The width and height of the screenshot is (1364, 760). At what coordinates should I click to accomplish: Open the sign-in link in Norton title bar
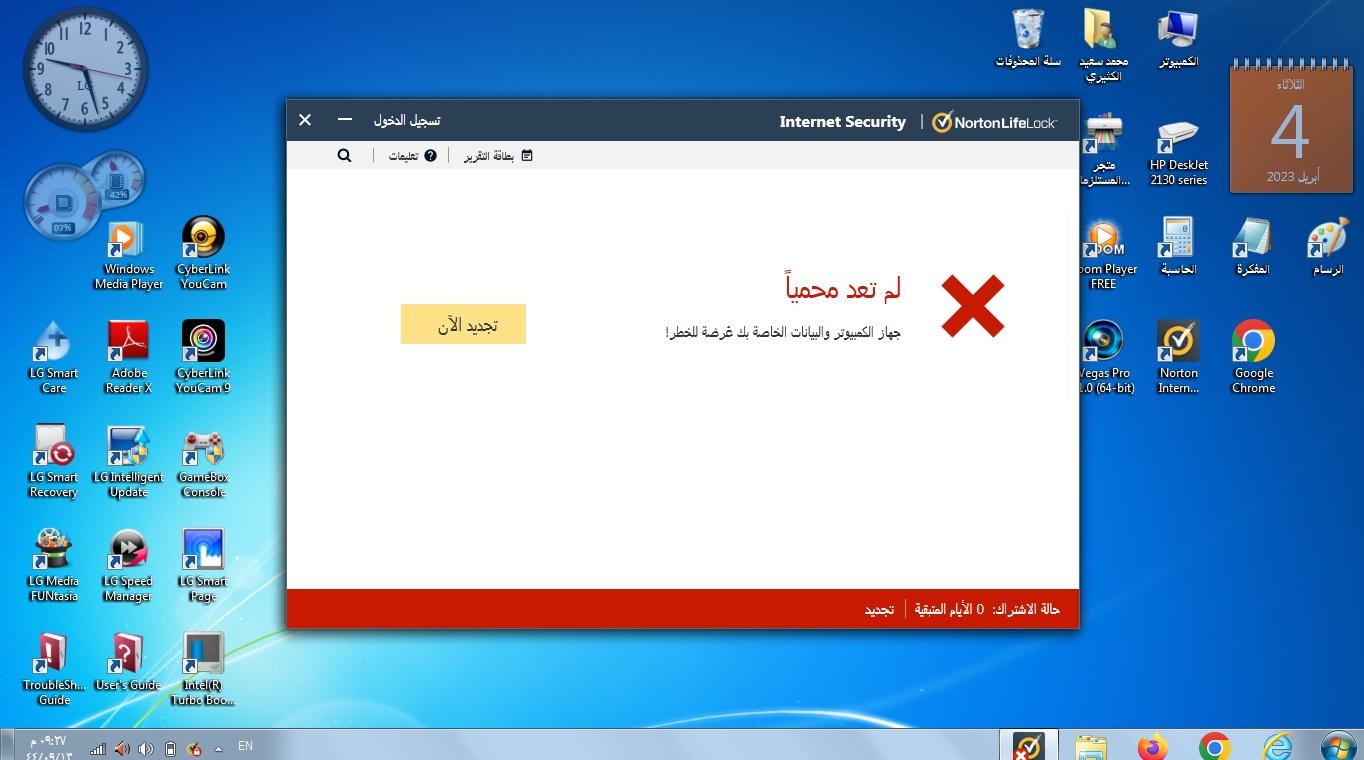[x=407, y=120]
